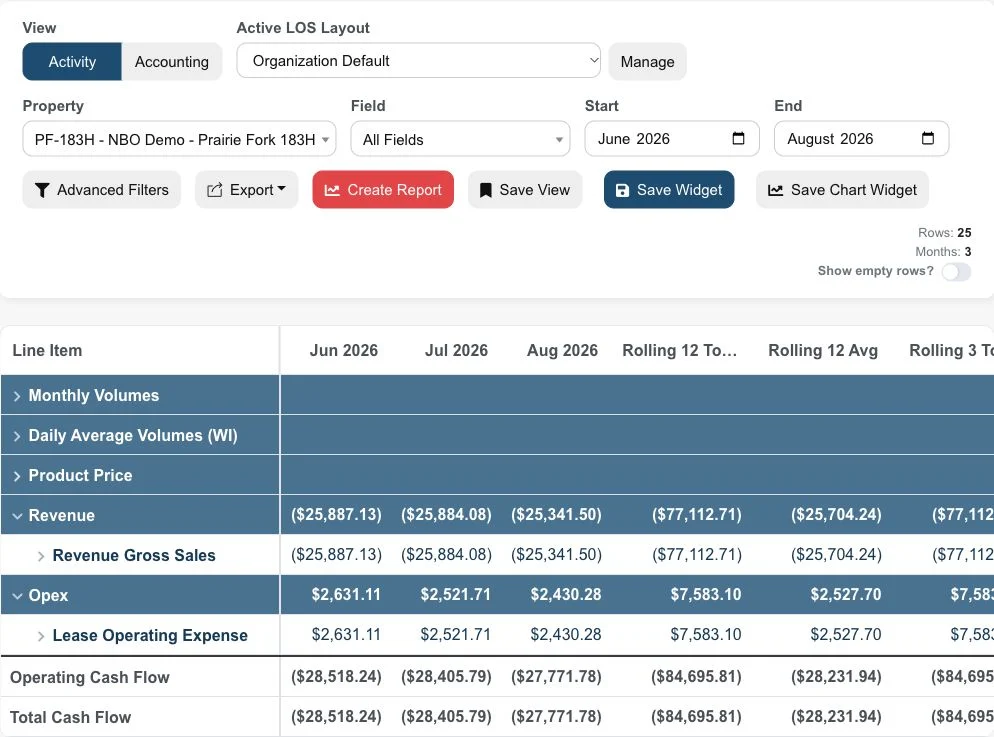Expand the Revenue Gross Sales row
This screenshot has width=994, height=737.
[x=41, y=556]
